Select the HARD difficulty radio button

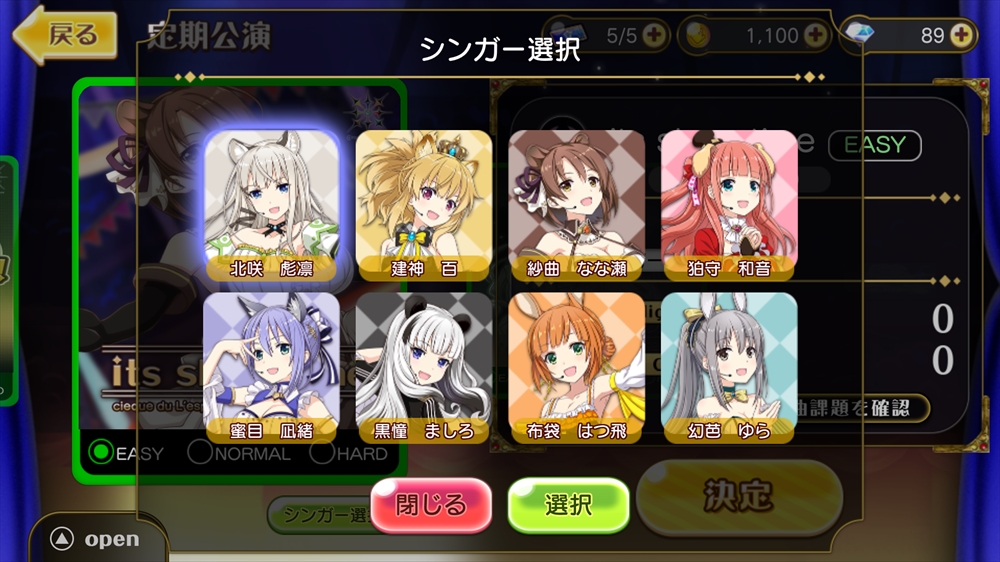pos(322,452)
